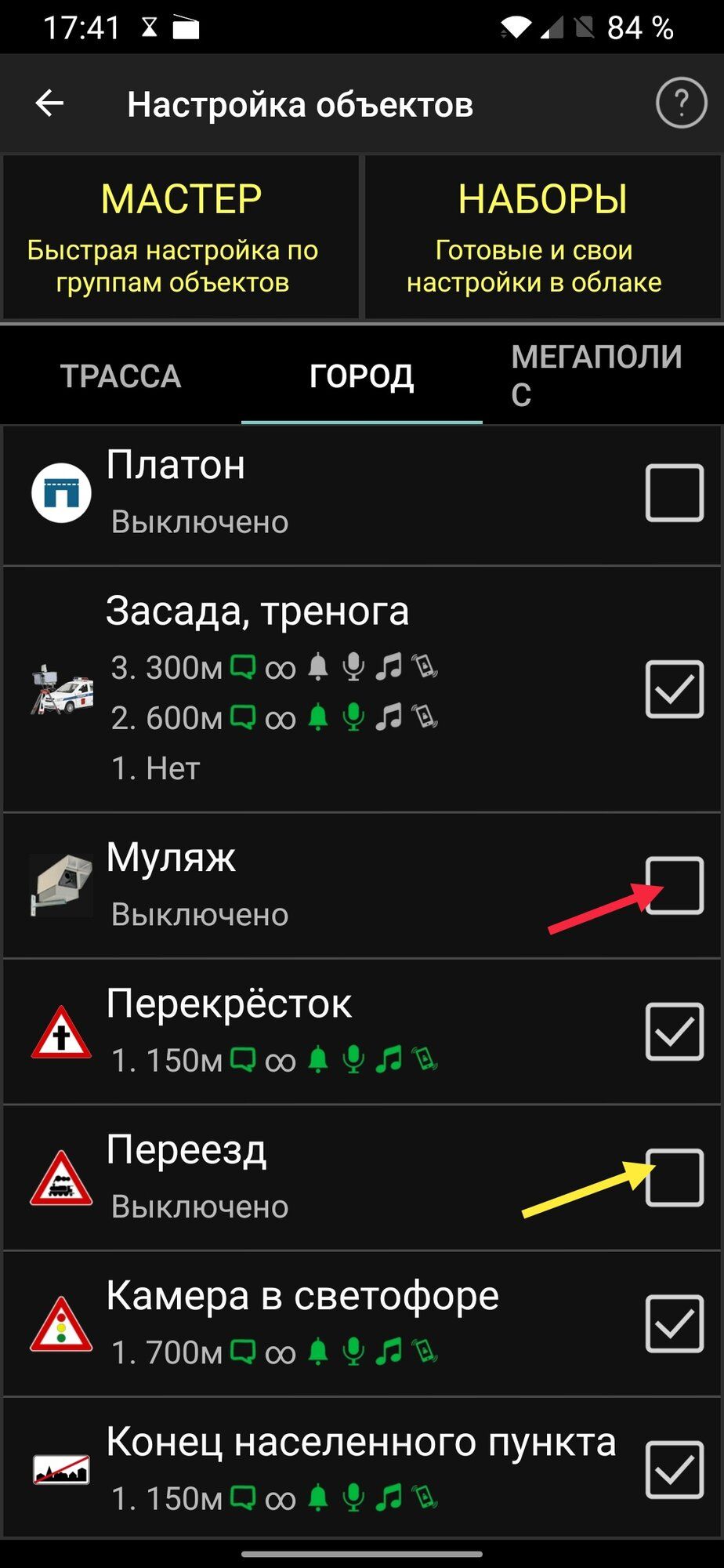Open the НАБОРЫ cloud presets button
This screenshot has height=1568, width=724.
(x=542, y=237)
